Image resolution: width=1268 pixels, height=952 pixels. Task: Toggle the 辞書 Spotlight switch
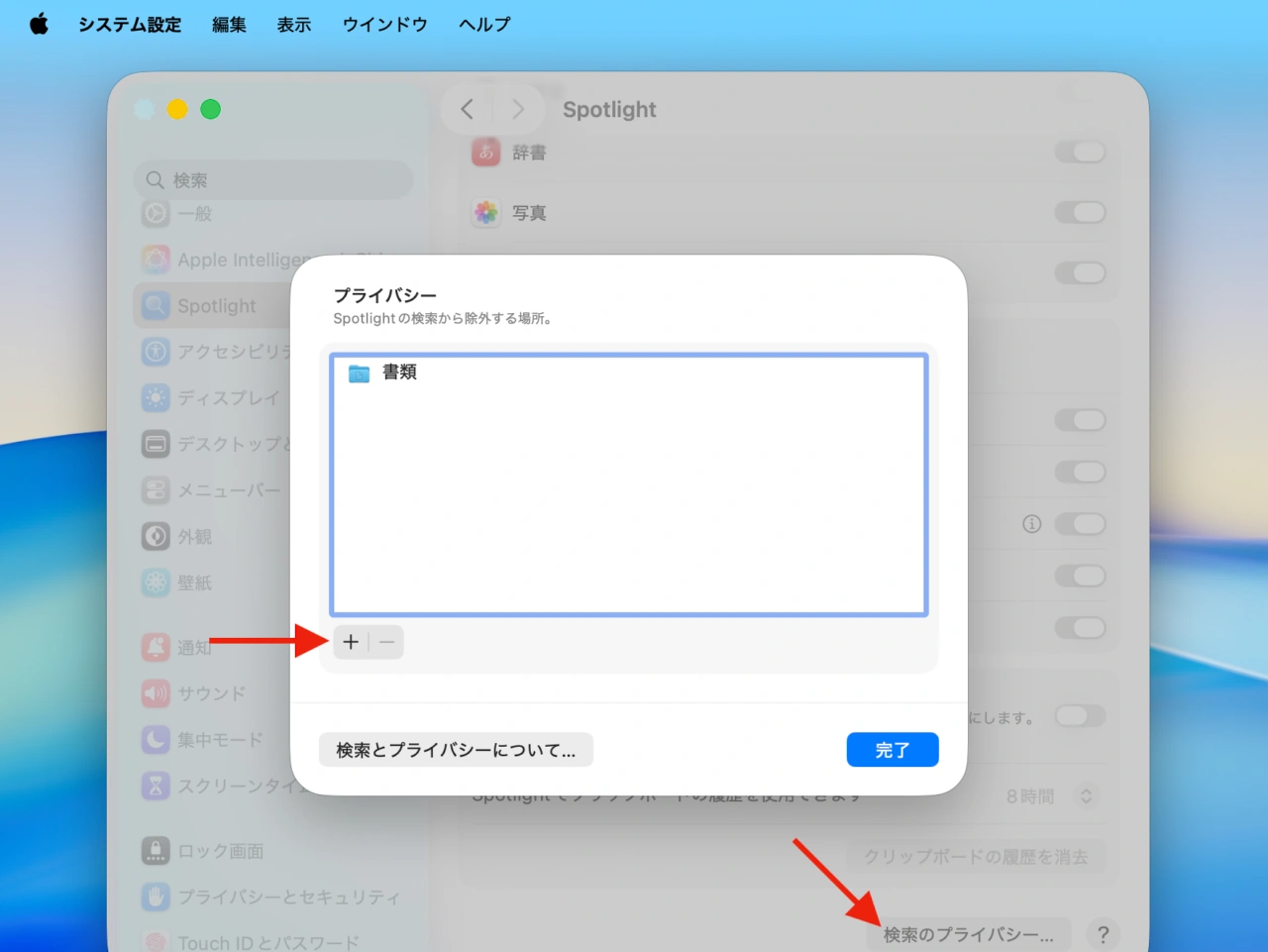pos(1080,152)
